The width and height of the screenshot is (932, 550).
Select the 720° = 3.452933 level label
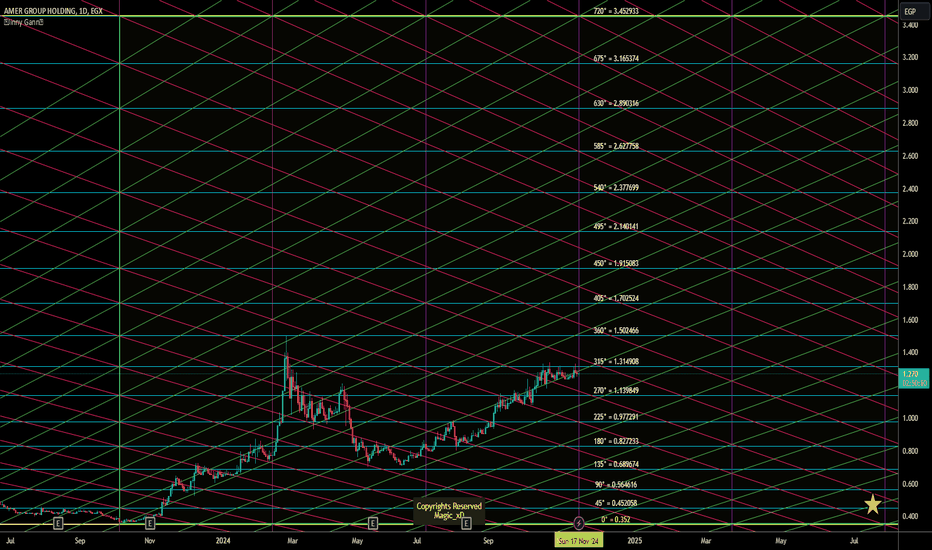point(616,11)
